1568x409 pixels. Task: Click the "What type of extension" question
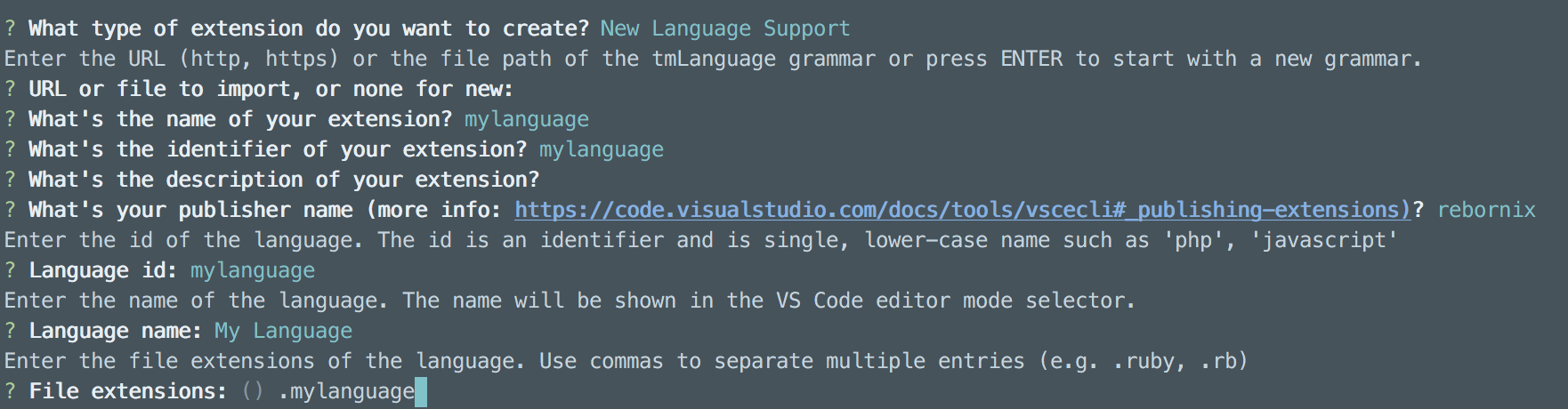click(x=308, y=28)
